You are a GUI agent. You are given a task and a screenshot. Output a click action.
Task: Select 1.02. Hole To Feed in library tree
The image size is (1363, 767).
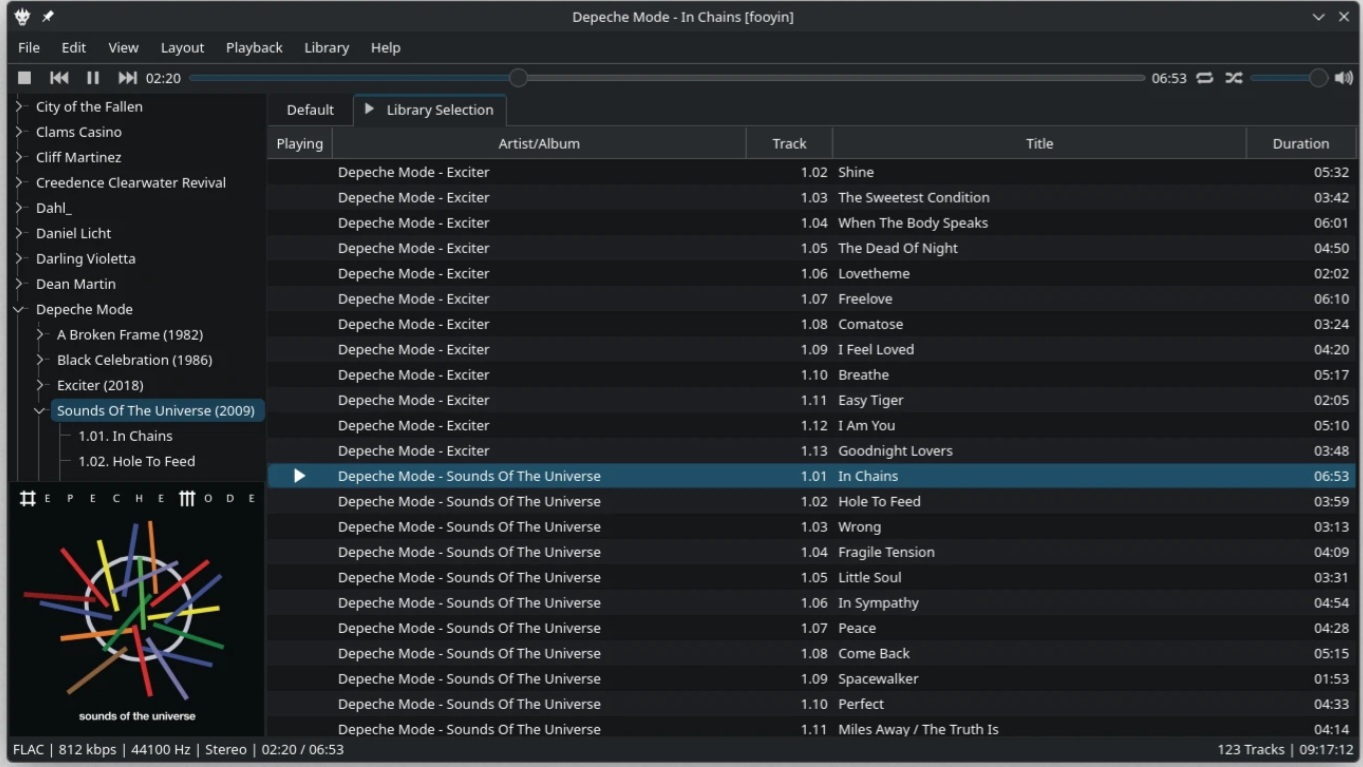136,461
